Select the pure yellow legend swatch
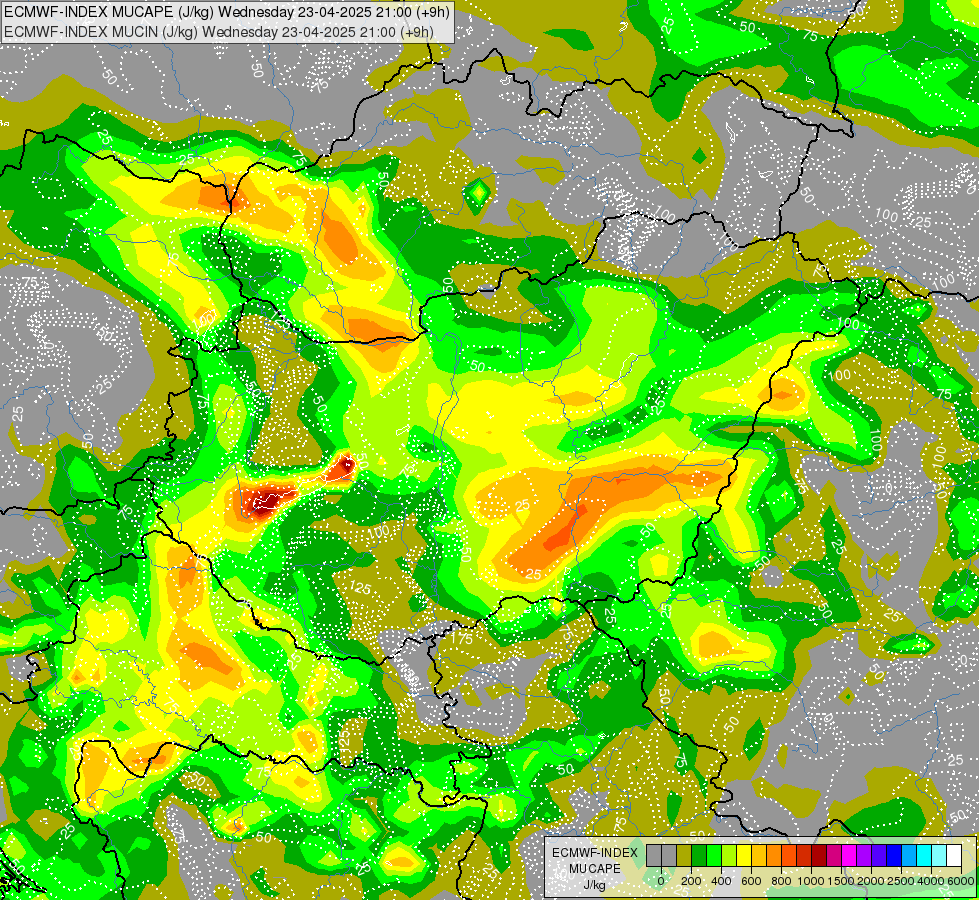This screenshot has width=979, height=900. [x=744, y=856]
